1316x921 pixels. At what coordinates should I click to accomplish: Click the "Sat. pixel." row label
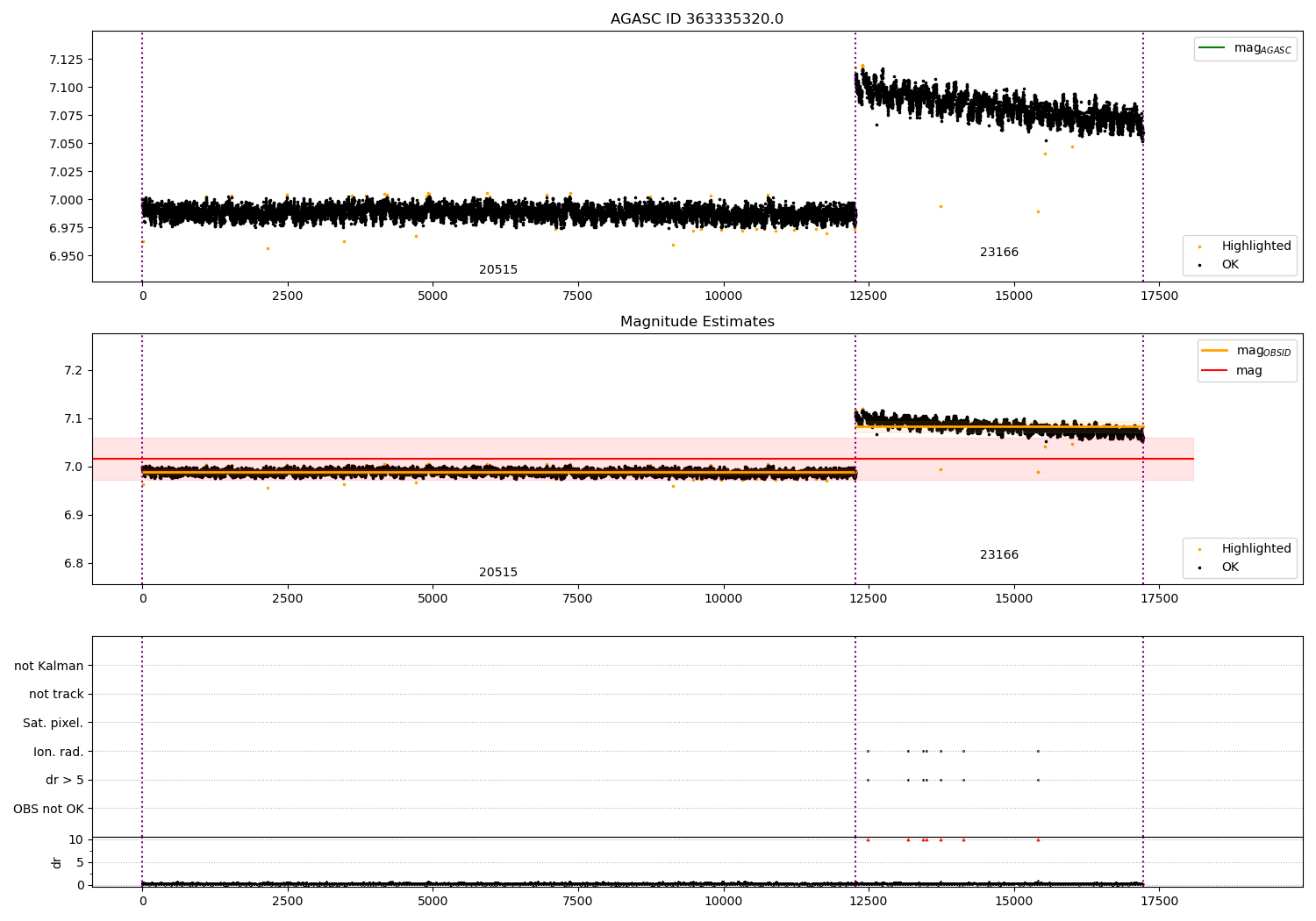[54, 723]
